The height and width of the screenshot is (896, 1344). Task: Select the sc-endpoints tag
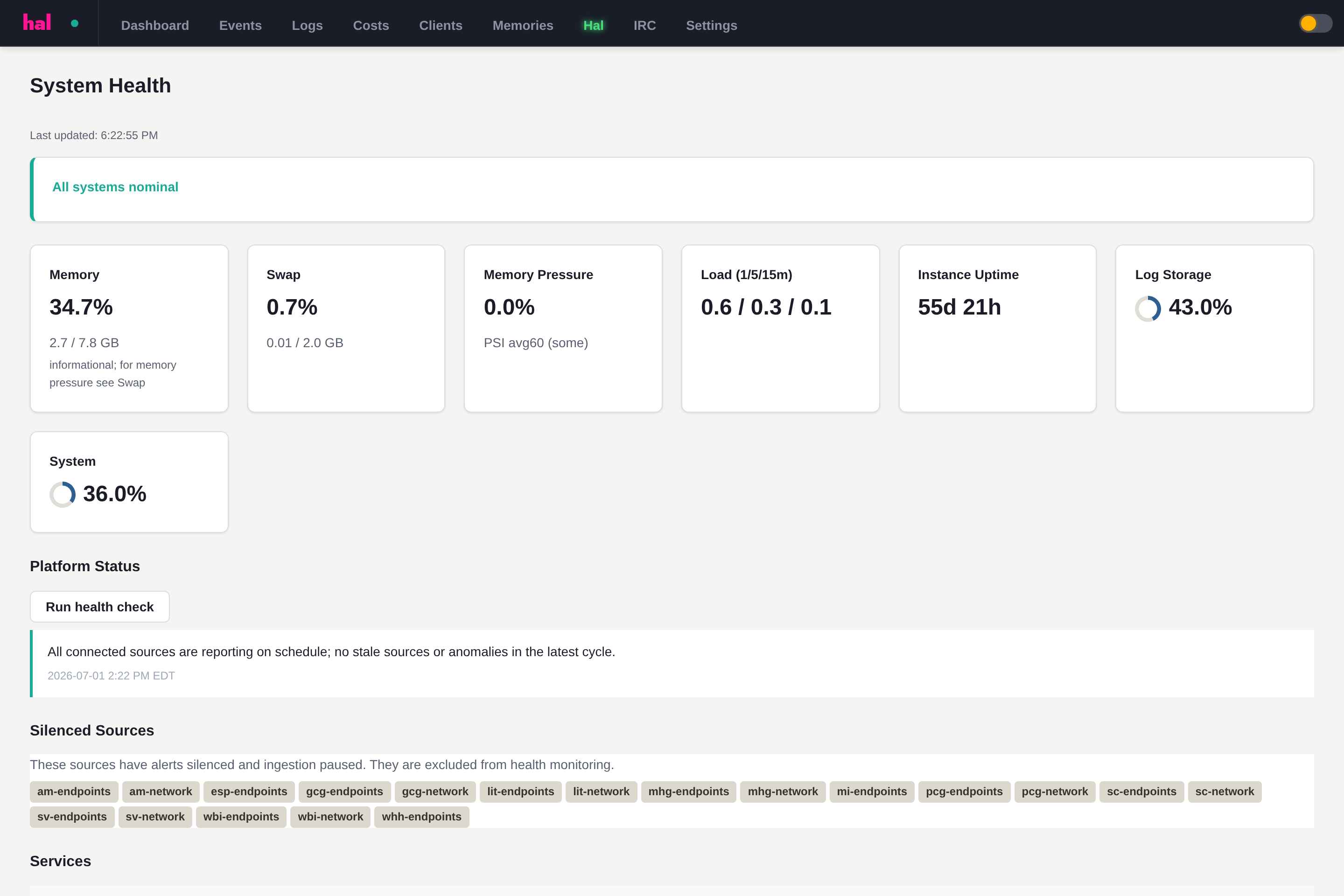coord(1142,791)
